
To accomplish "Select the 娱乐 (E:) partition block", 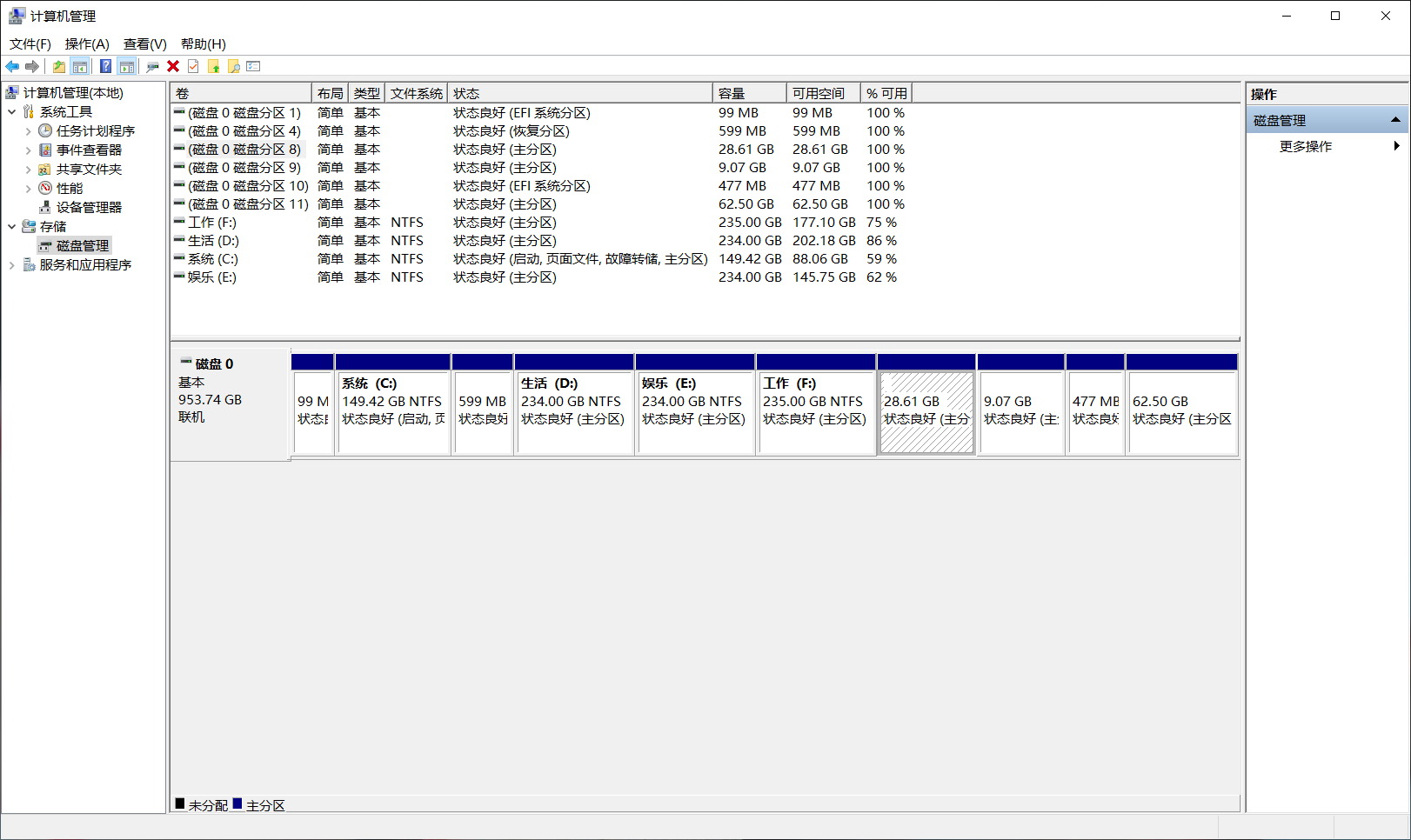I will 695,404.
